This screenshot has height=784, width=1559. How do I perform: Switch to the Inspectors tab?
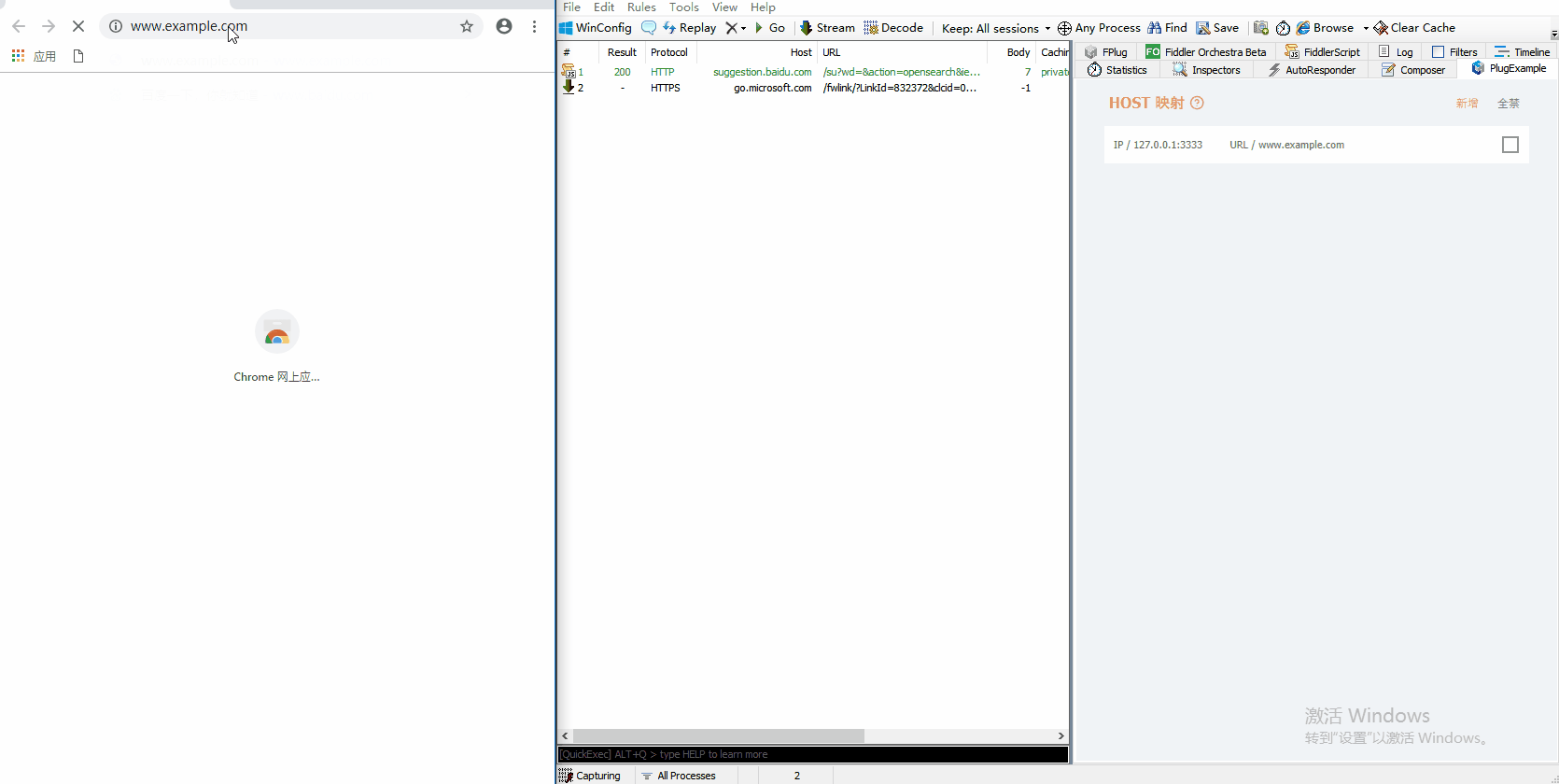tap(1207, 70)
